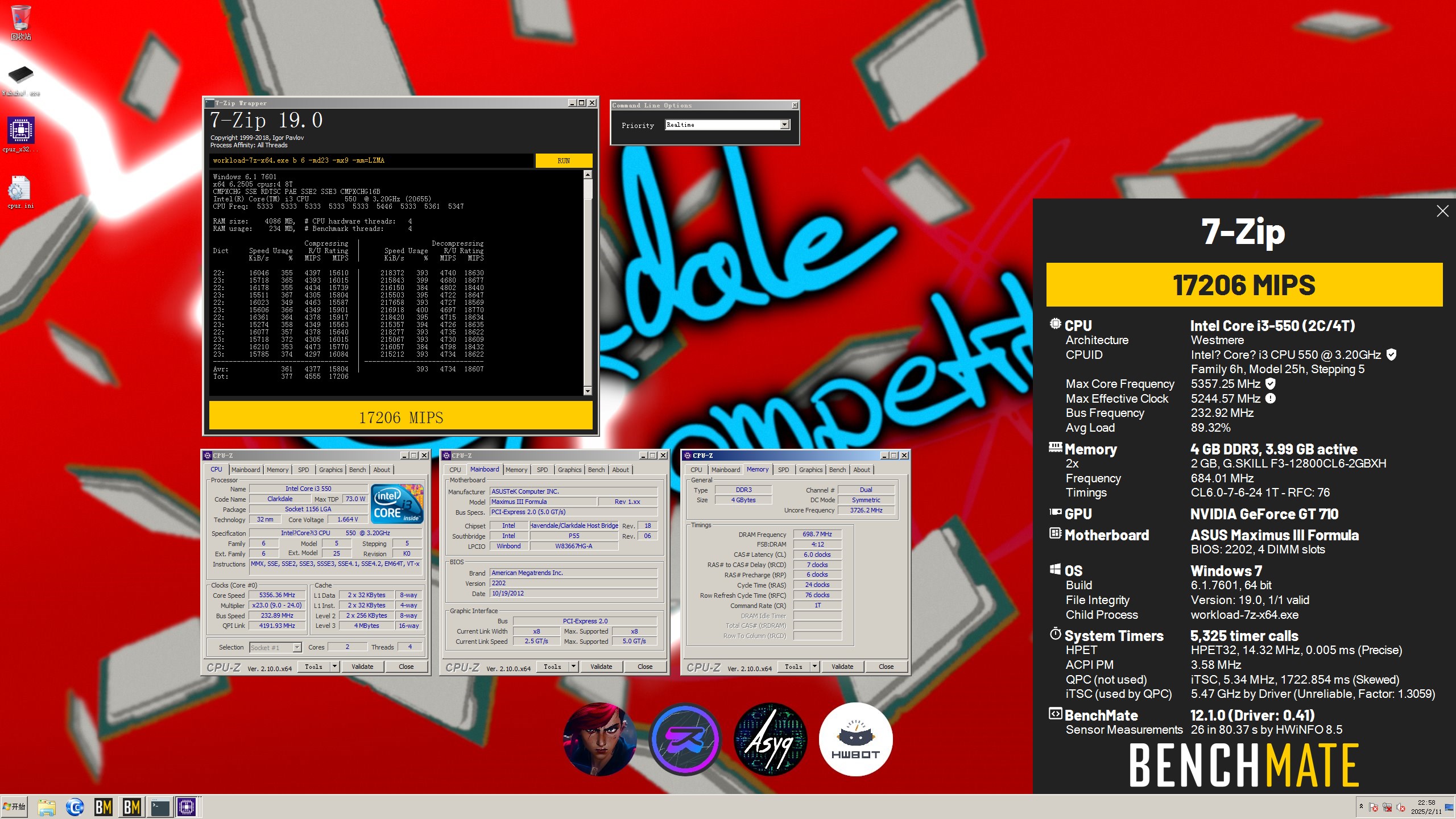Click the purple-blue Z logo badge
The image size is (1456, 819).
pyautogui.click(x=685, y=739)
